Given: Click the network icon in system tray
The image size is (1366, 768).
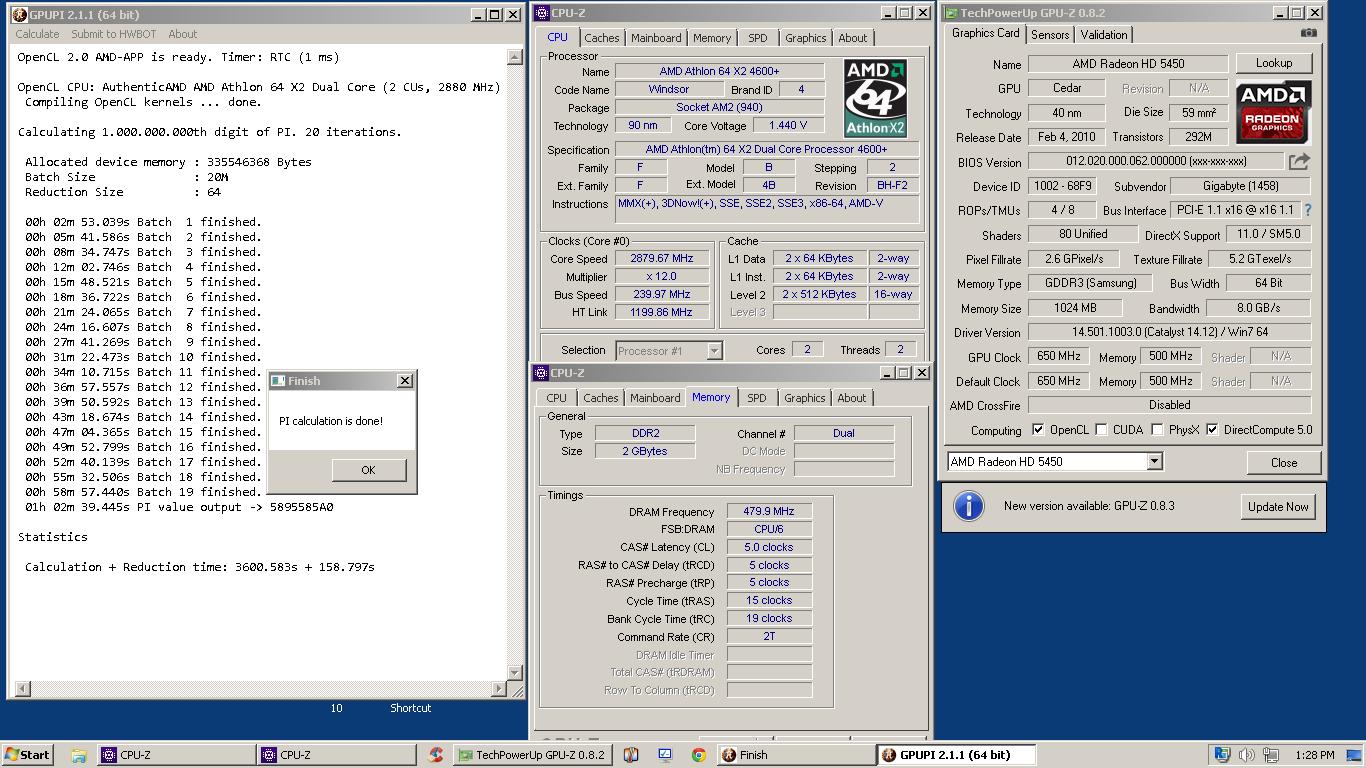Looking at the screenshot, I should 1272,755.
